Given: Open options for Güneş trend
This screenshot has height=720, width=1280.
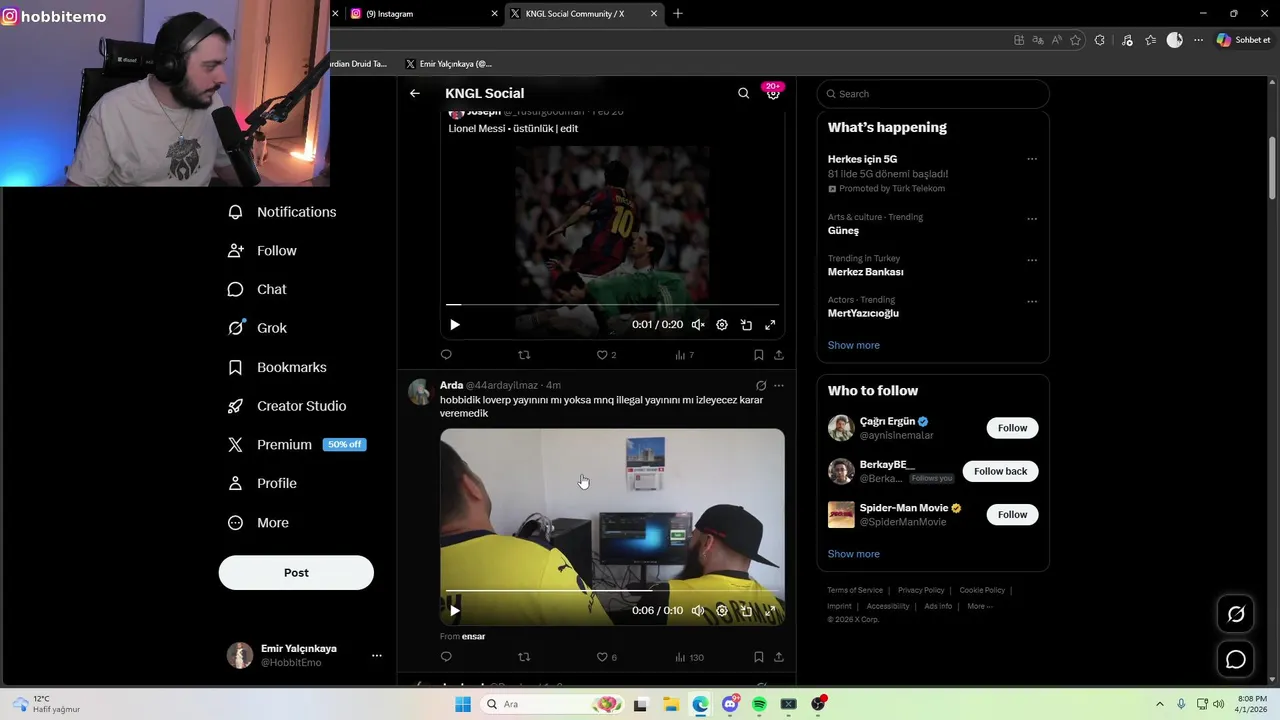Looking at the screenshot, I should coord(1032,219).
